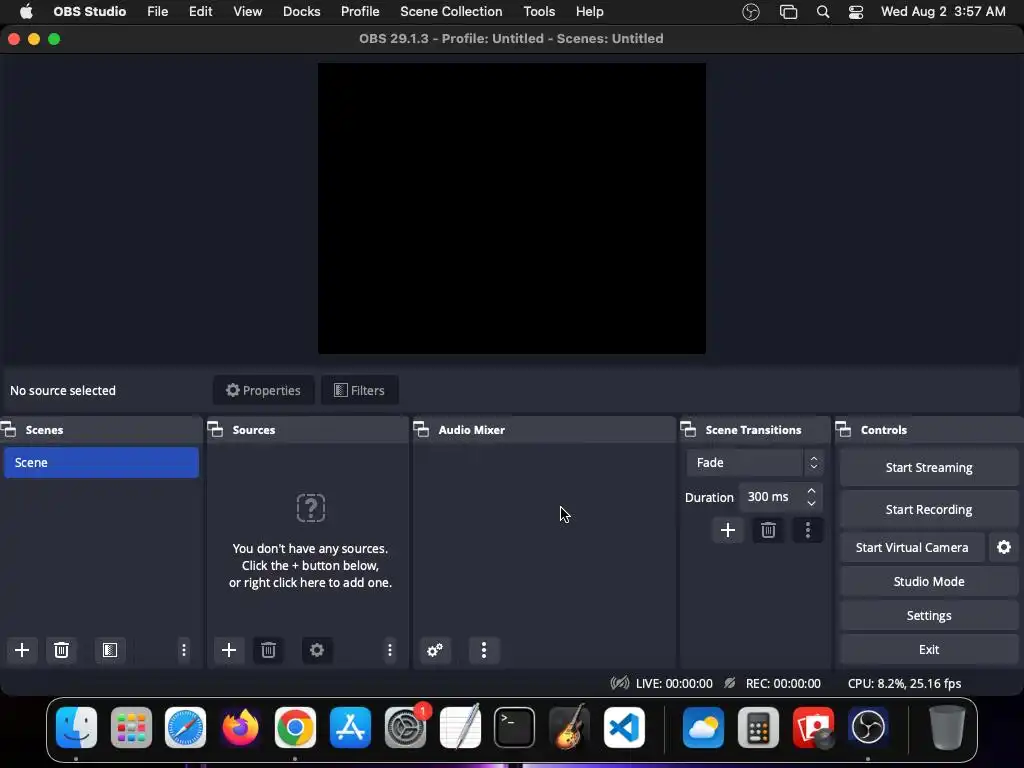The image size is (1024, 768).
Task: Open OBS Settings from Controls
Action: [929, 615]
